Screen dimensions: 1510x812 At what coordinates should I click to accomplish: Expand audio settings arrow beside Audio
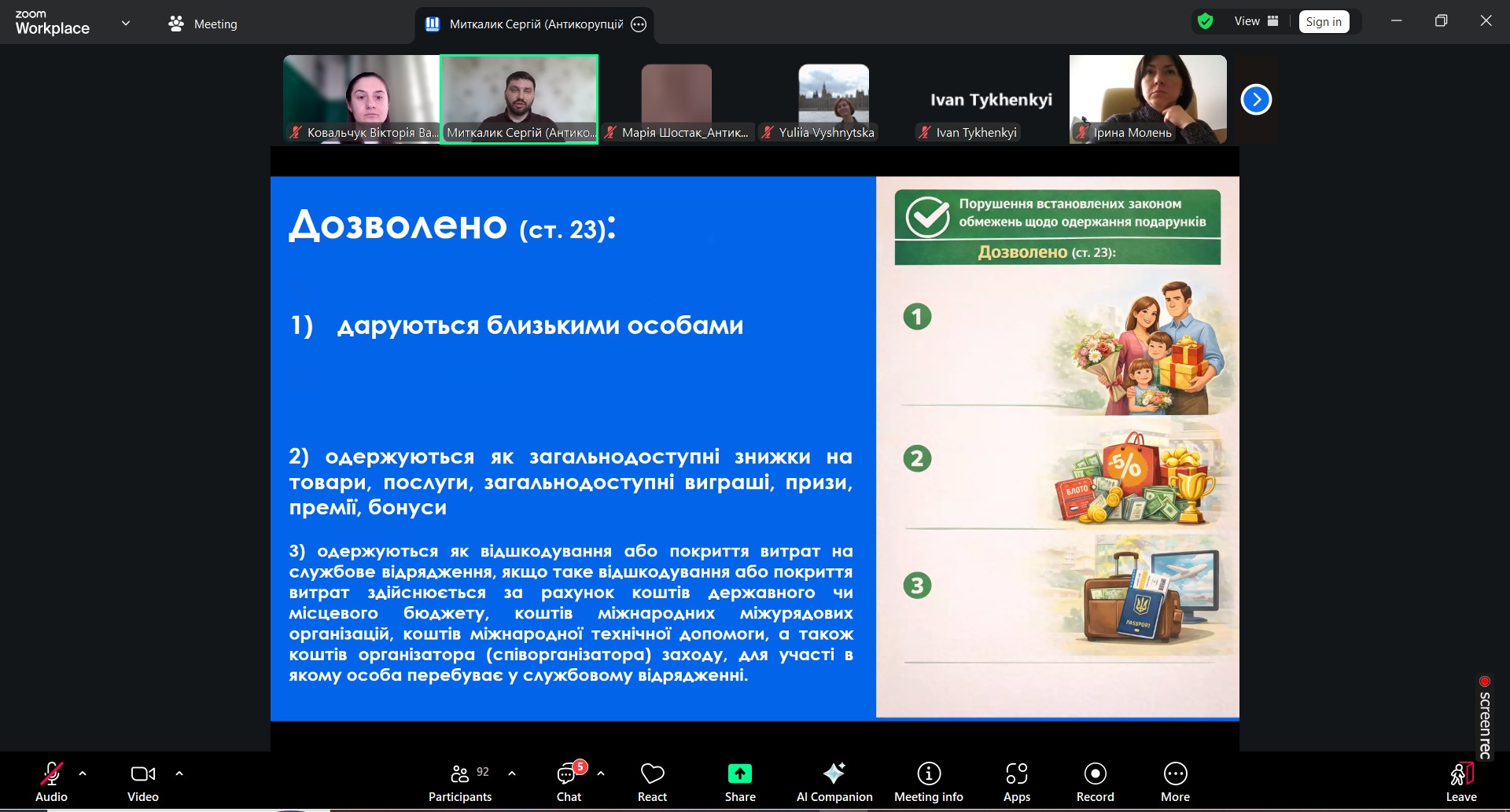pyautogui.click(x=83, y=773)
